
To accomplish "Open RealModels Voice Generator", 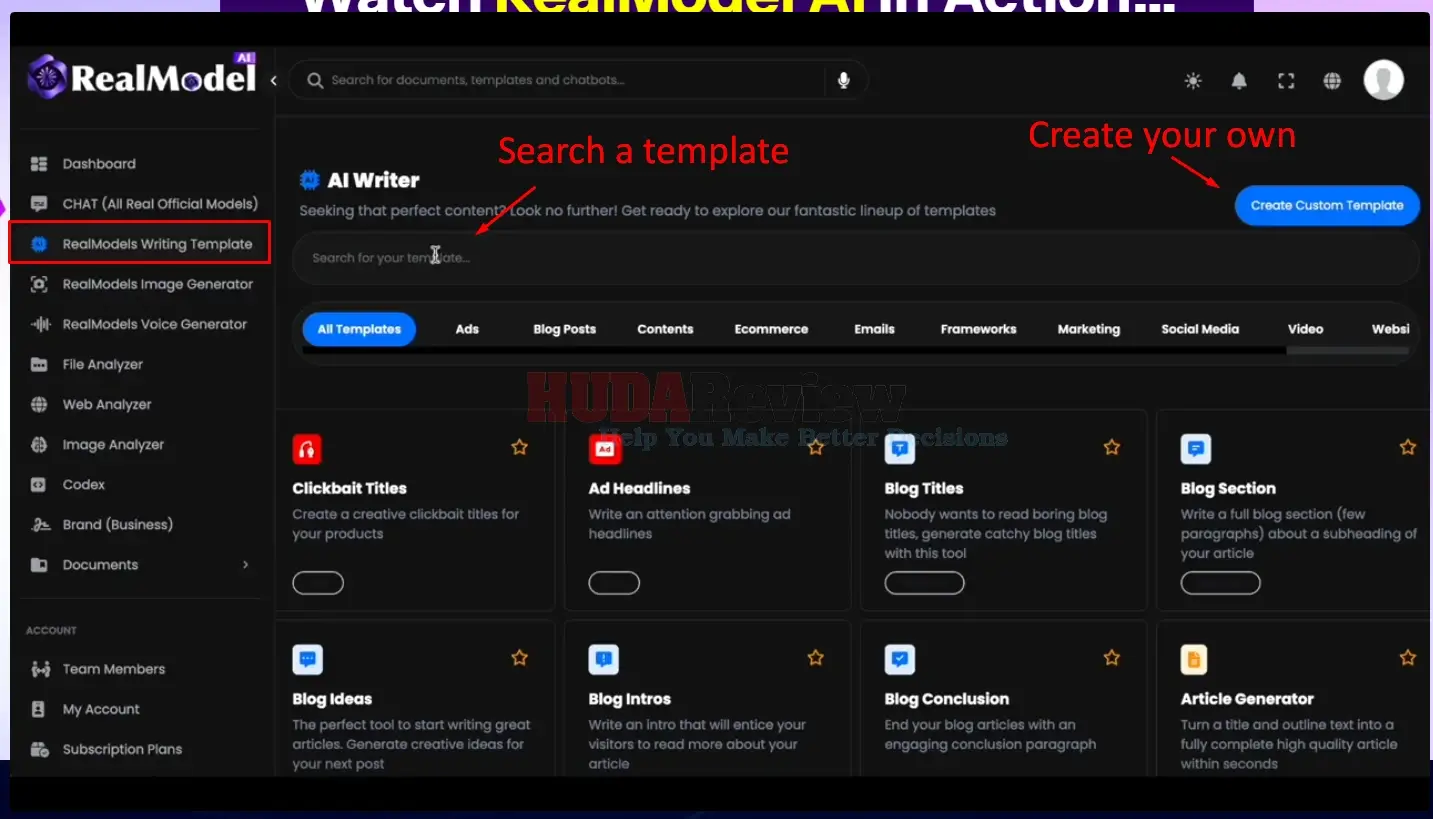I will click(x=140, y=324).
